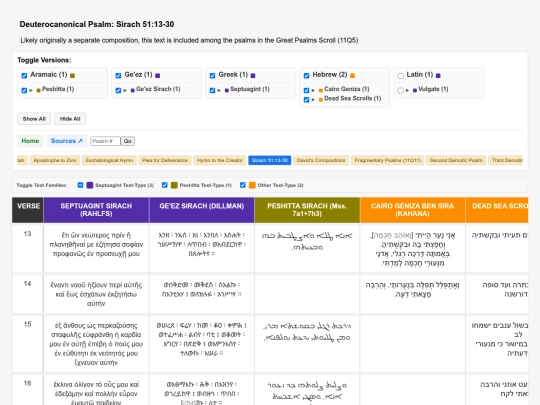Click the Peshitta Sirach column header
540x405 pixels.
point(307,210)
